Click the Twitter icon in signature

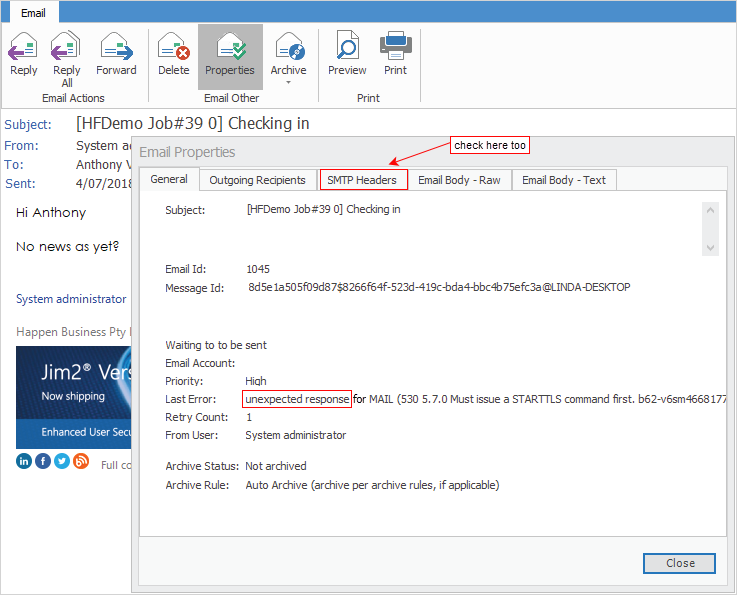point(62,461)
